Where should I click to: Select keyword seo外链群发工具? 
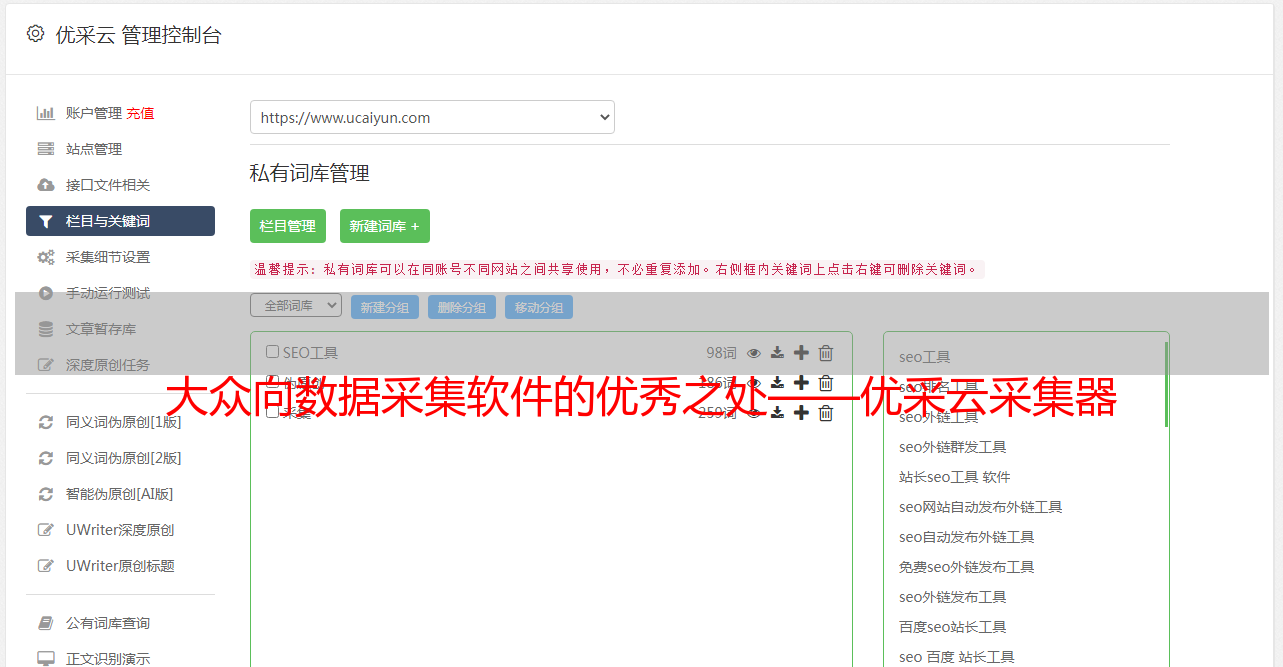click(953, 447)
